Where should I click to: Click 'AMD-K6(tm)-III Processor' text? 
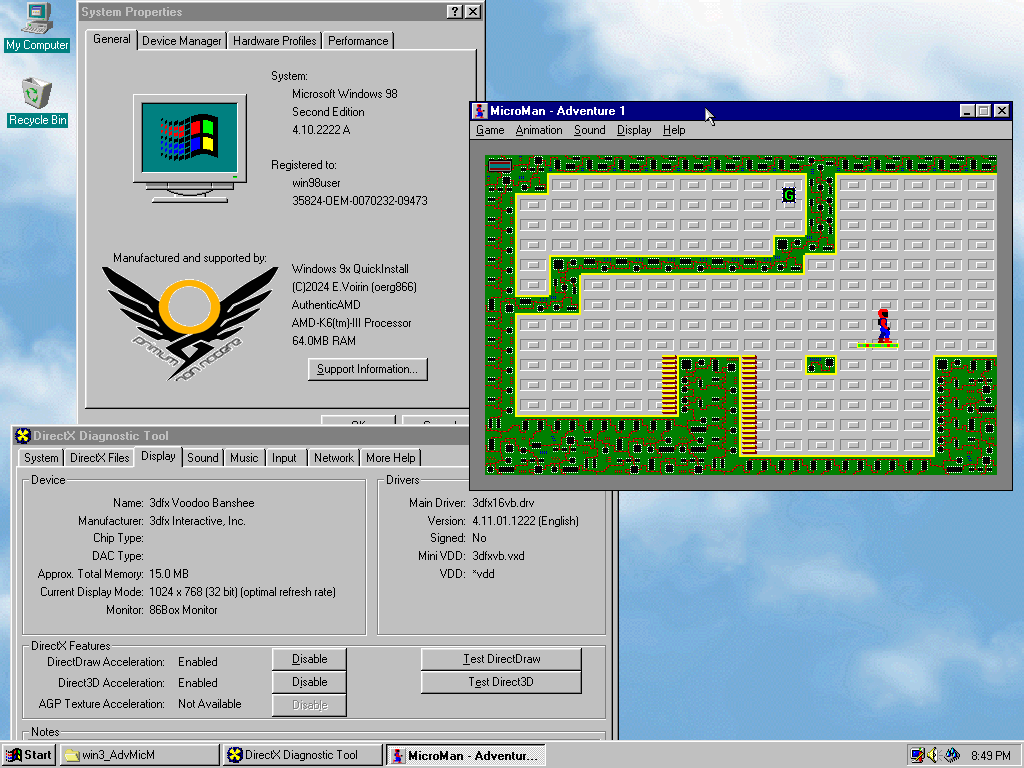point(351,323)
